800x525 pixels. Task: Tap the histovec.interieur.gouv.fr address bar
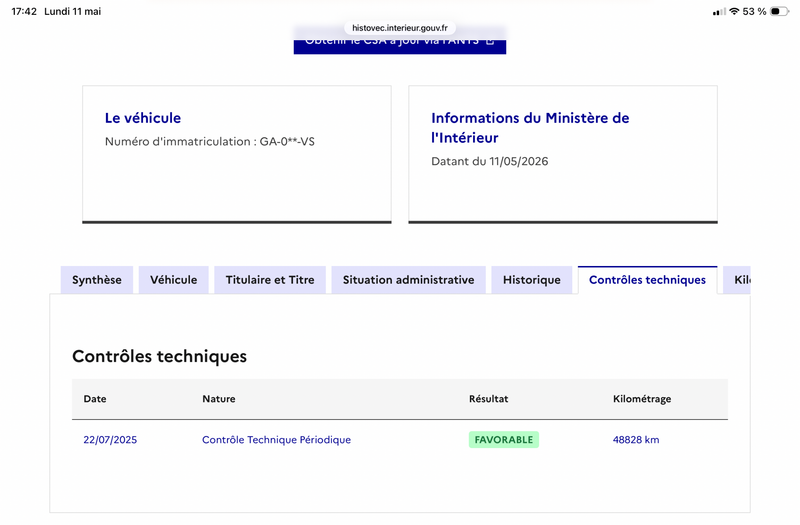[399, 28]
